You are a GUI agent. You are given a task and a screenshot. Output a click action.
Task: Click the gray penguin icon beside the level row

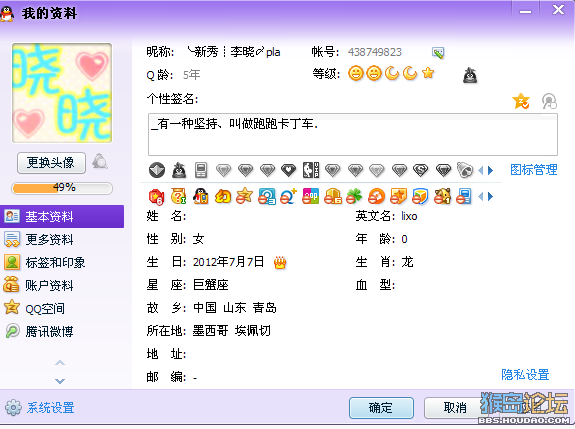click(470, 76)
